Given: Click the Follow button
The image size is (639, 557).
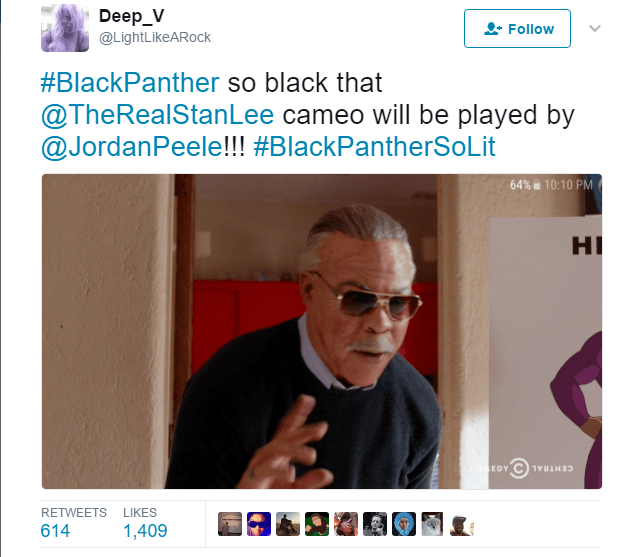Looking at the screenshot, I should [x=517, y=29].
